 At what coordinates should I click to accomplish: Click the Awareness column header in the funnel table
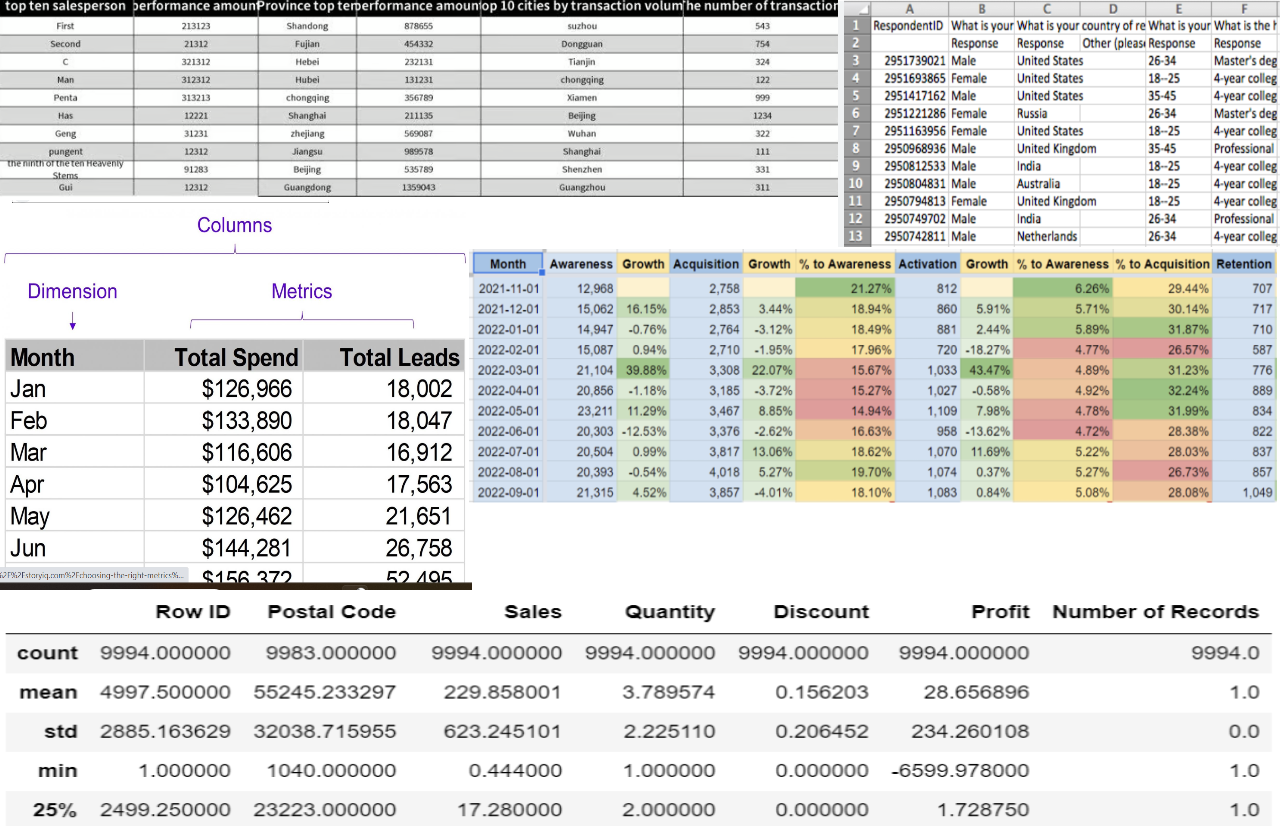pos(581,264)
